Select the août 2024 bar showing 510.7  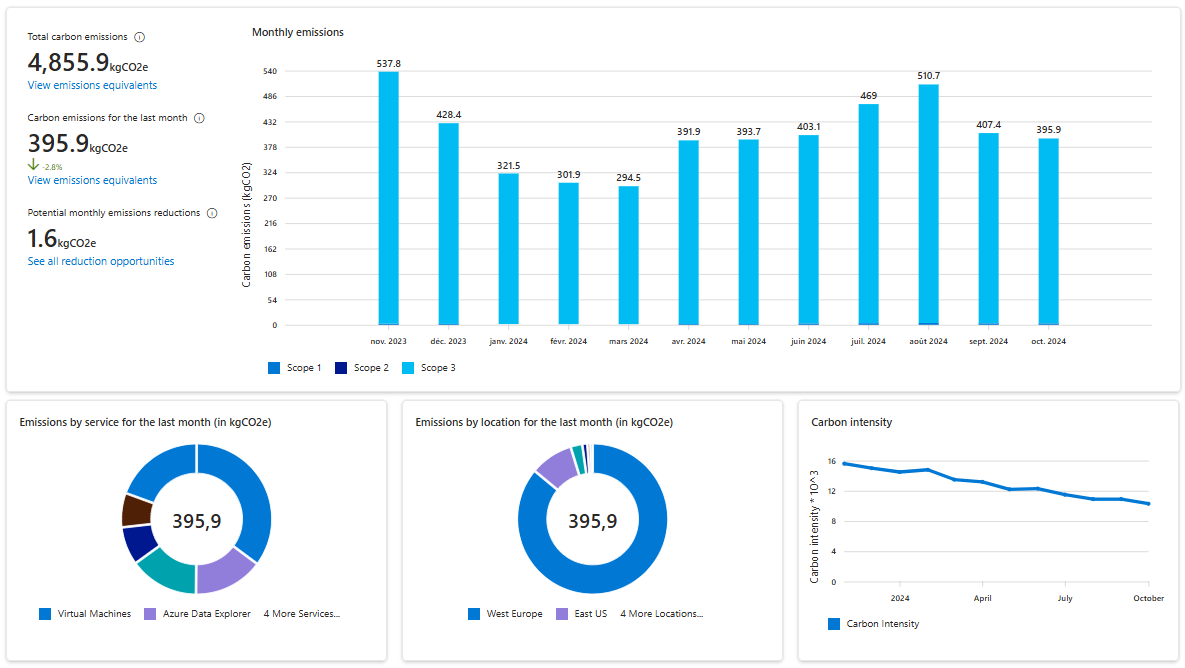[x=928, y=205]
